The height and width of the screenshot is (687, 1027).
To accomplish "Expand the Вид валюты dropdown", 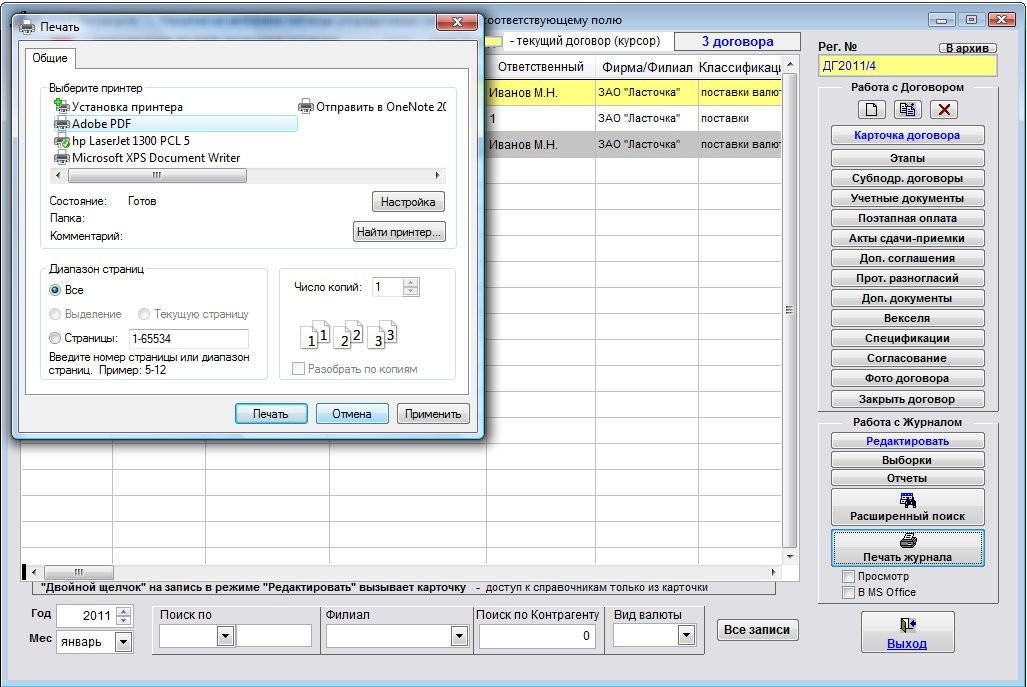I will [x=686, y=635].
